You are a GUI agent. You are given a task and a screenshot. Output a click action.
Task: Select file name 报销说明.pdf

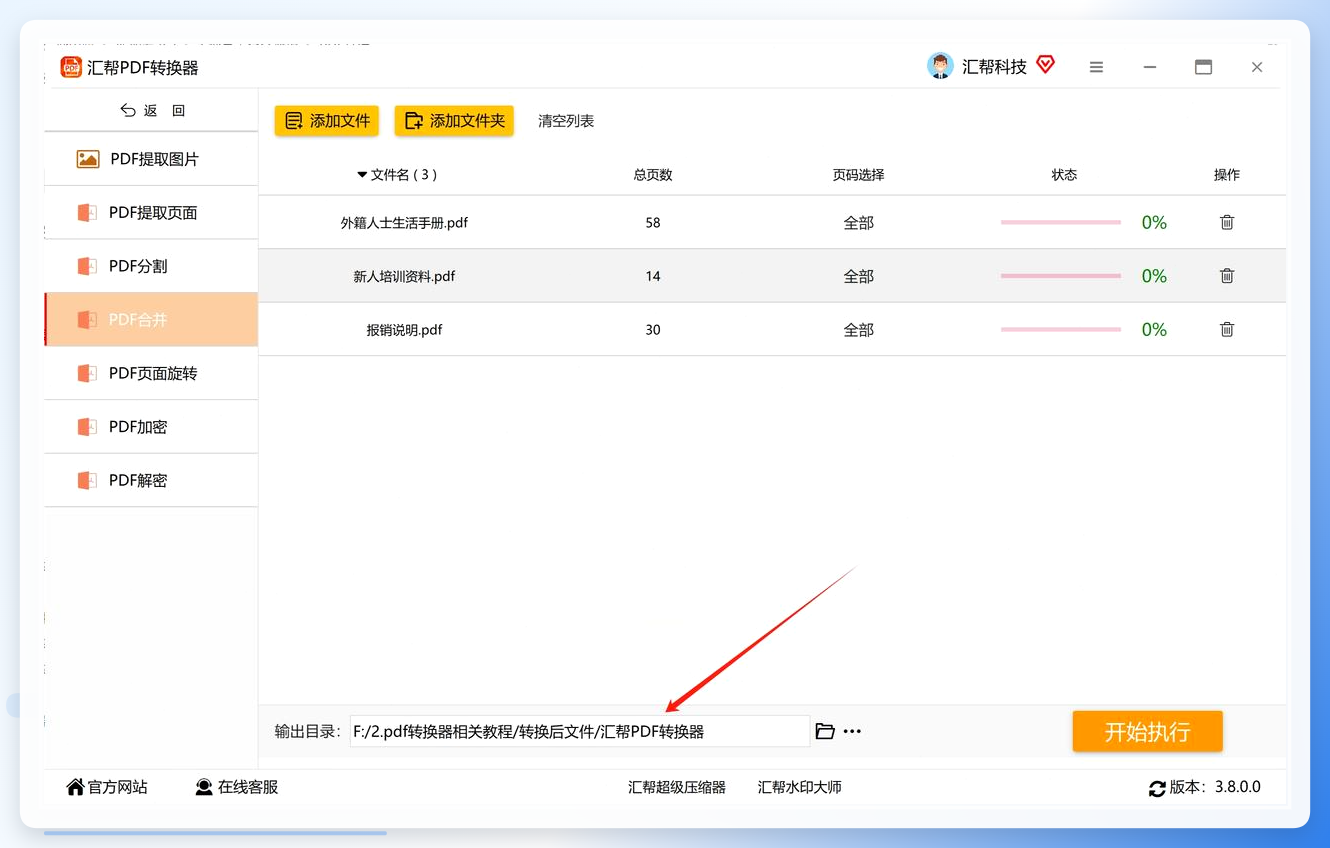click(x=404, y=330)
